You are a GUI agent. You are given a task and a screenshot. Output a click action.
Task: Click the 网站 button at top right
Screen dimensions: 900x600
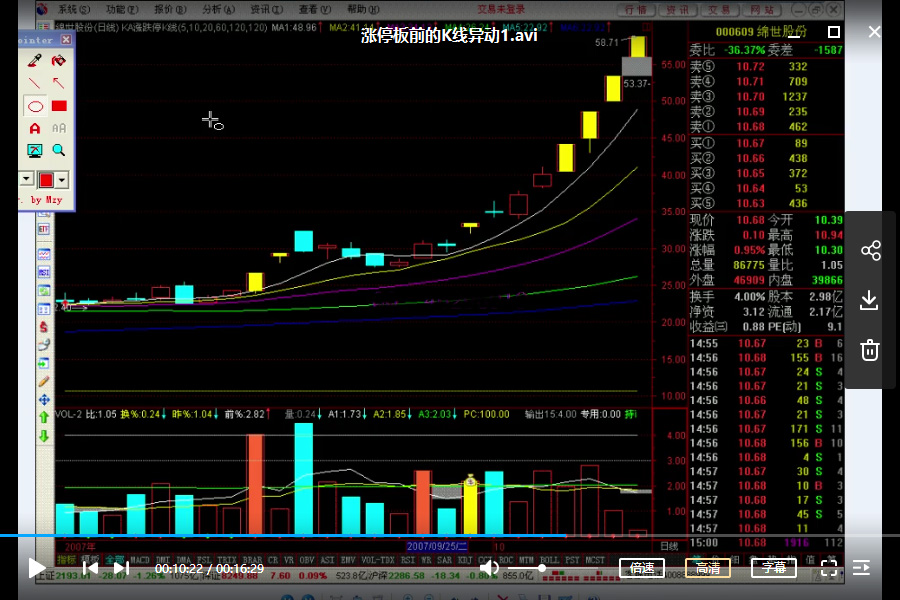pos(762,10)
